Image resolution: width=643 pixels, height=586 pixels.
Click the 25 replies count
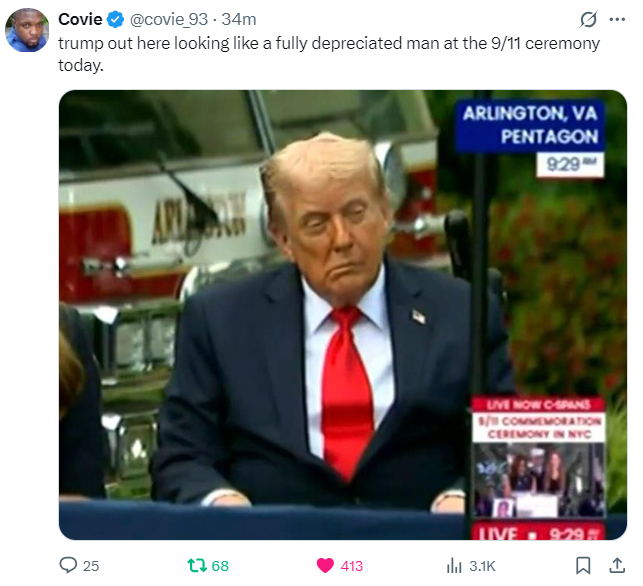coord(91,566)
